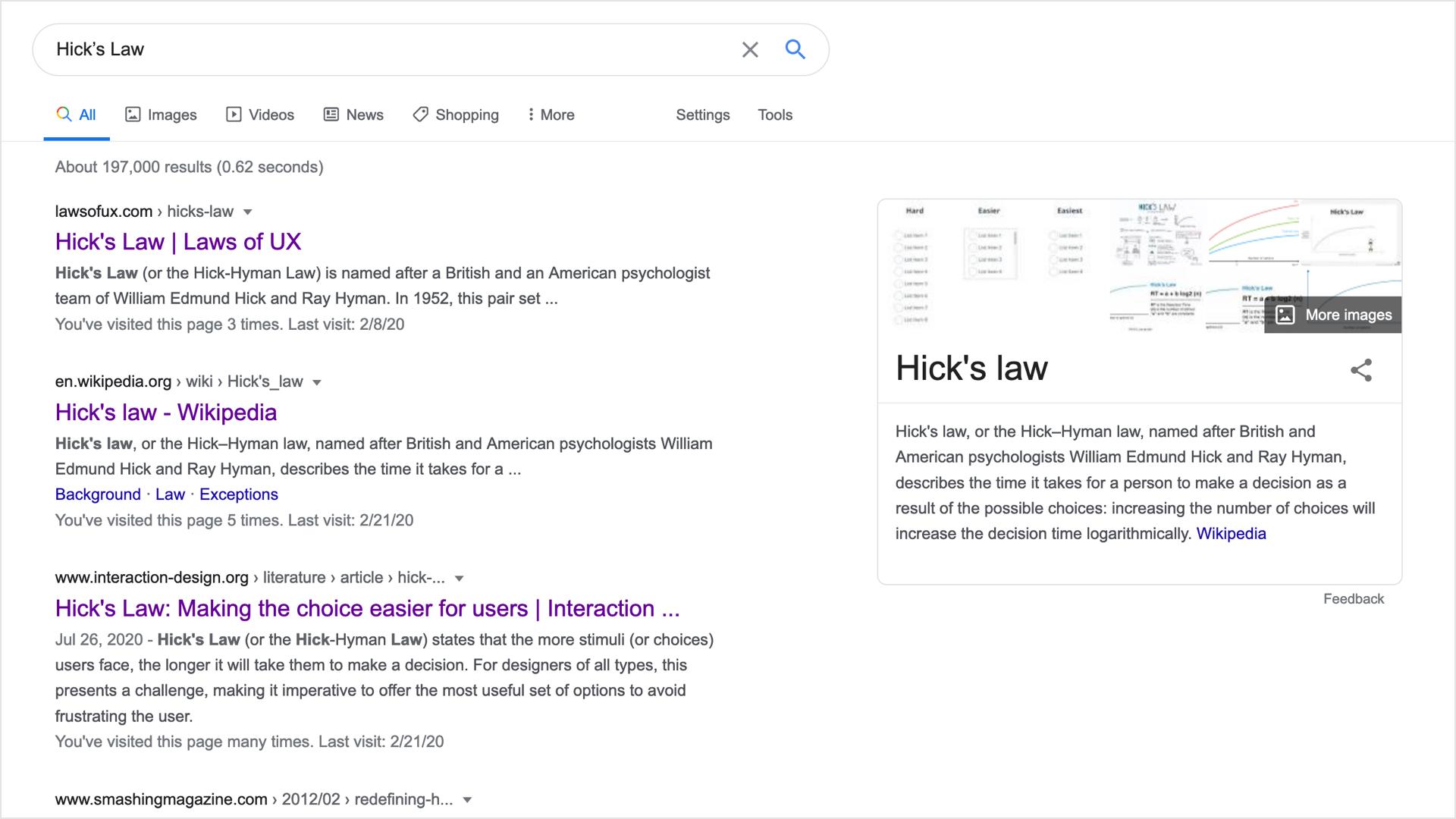Screen dimensions: 1456x819
Task: Click the camera icon on Images tab
Action: [x=133, y=114]
